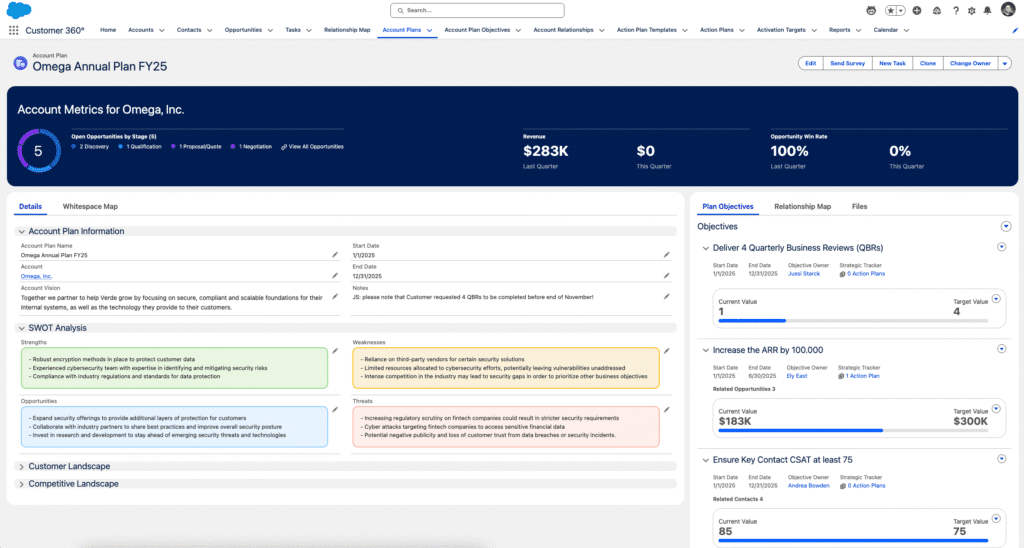This screenshot has width=1024, height=548.
Task: Open the Setup gear icon
Action: tap(972, 10)
